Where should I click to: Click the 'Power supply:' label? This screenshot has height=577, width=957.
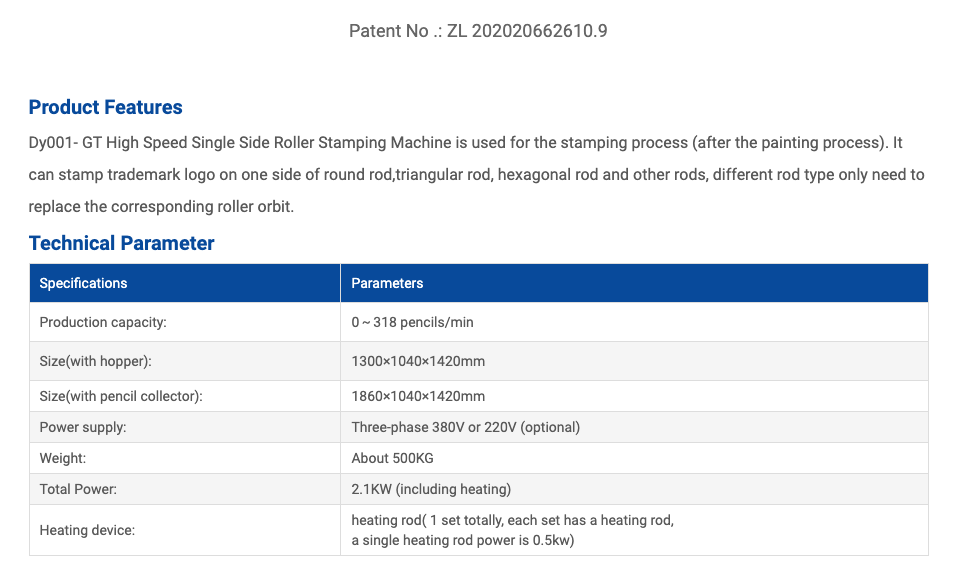(x=83, y=427)
